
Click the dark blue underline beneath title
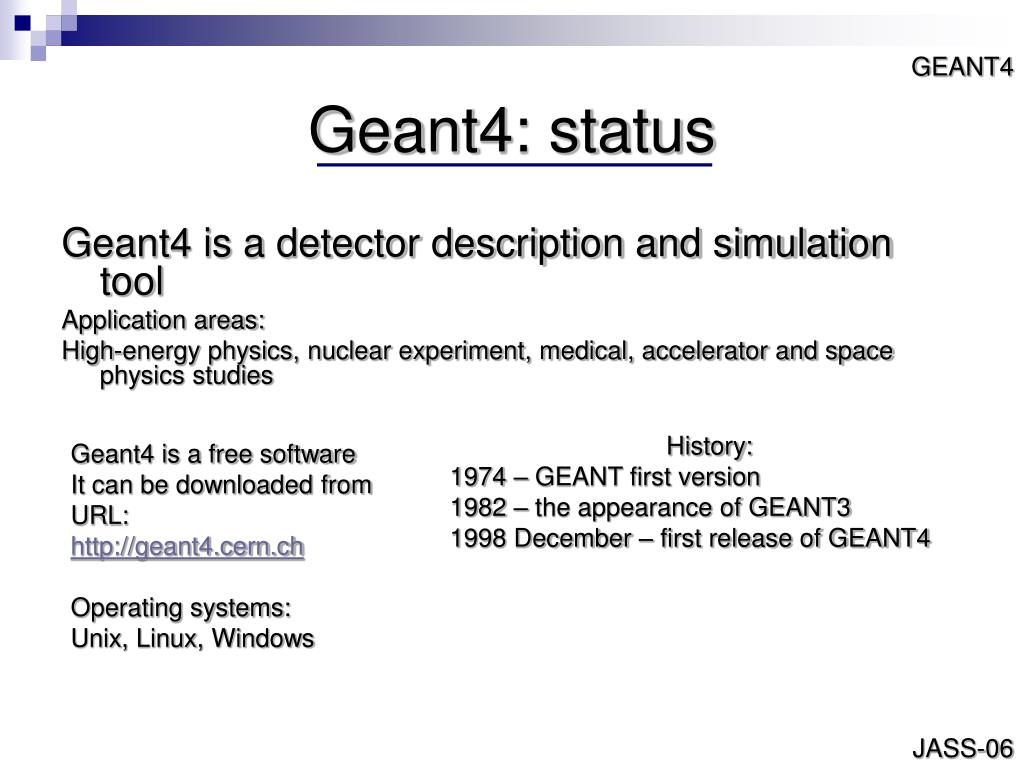coord(514,164)
